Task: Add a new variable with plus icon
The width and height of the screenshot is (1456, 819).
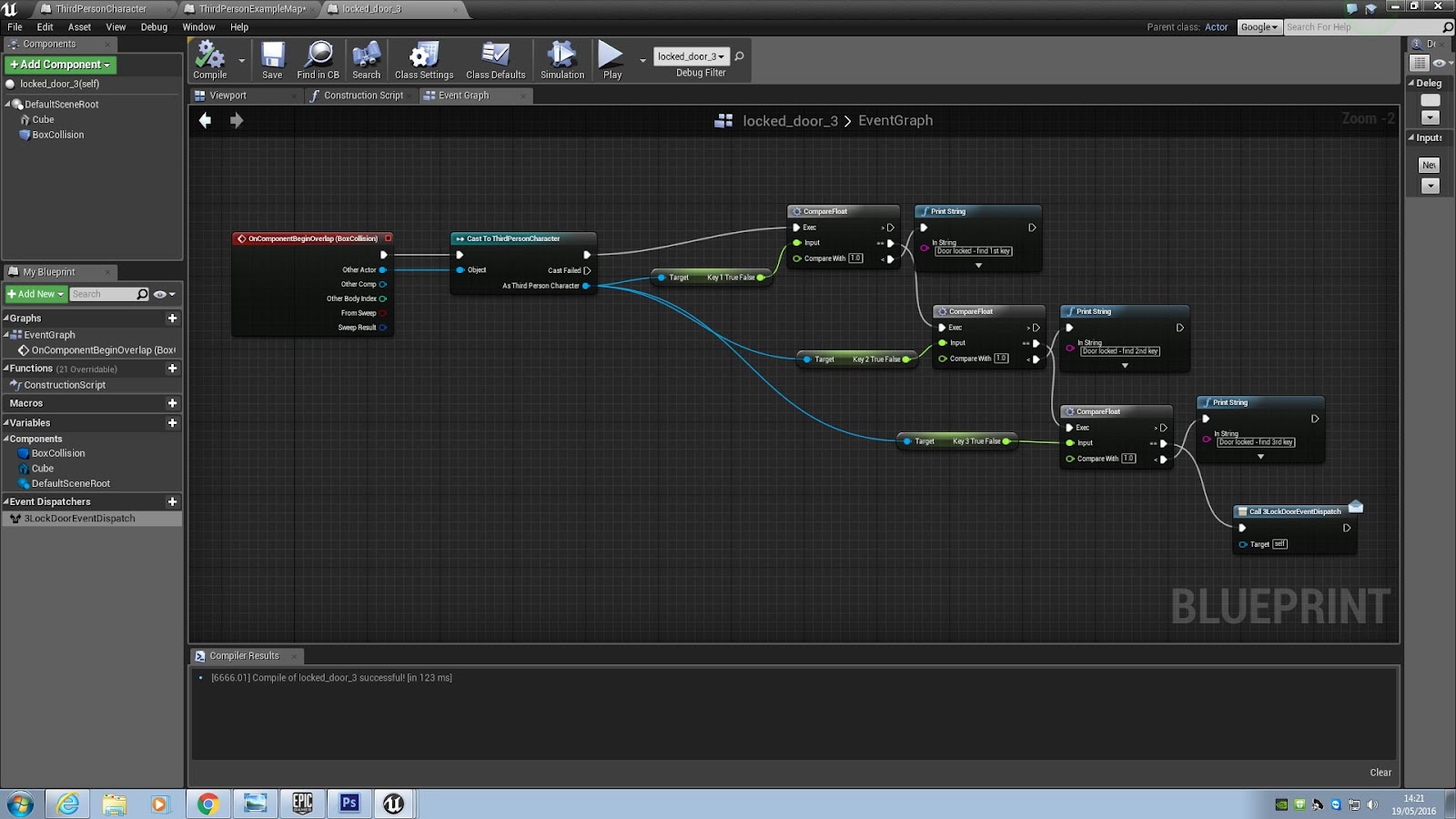Action: pyautogui.click(x=172, y=423)
